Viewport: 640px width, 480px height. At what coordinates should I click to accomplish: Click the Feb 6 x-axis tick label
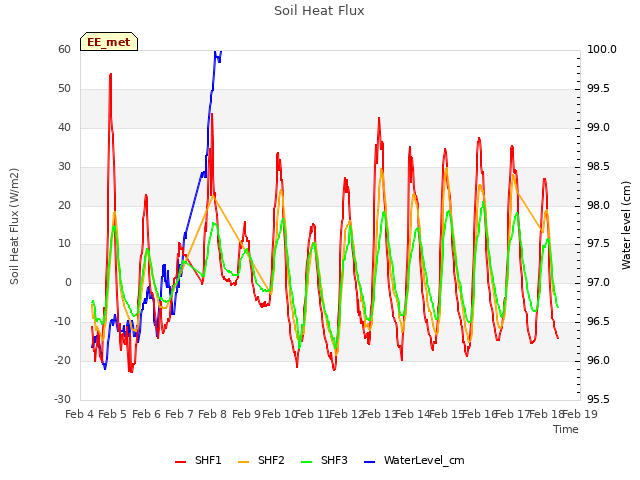click(146, 414)
